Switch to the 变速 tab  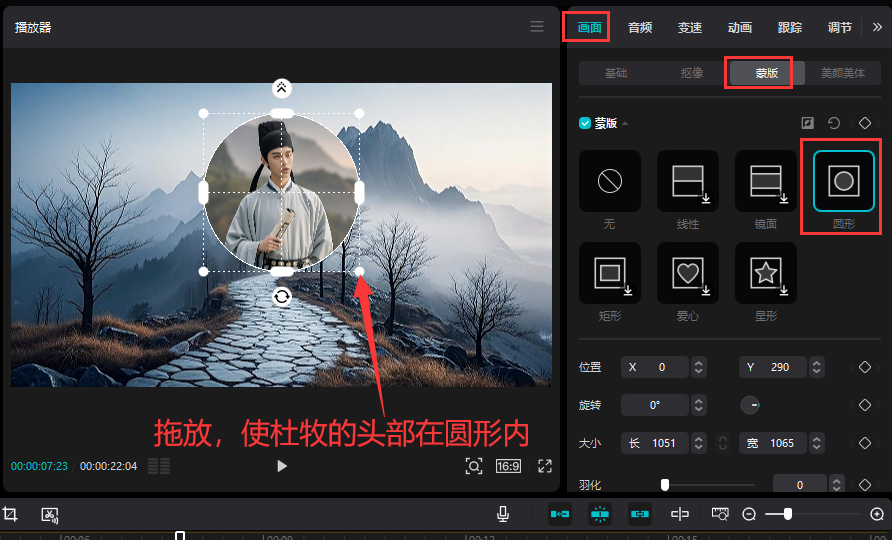(x=689, y=27)
